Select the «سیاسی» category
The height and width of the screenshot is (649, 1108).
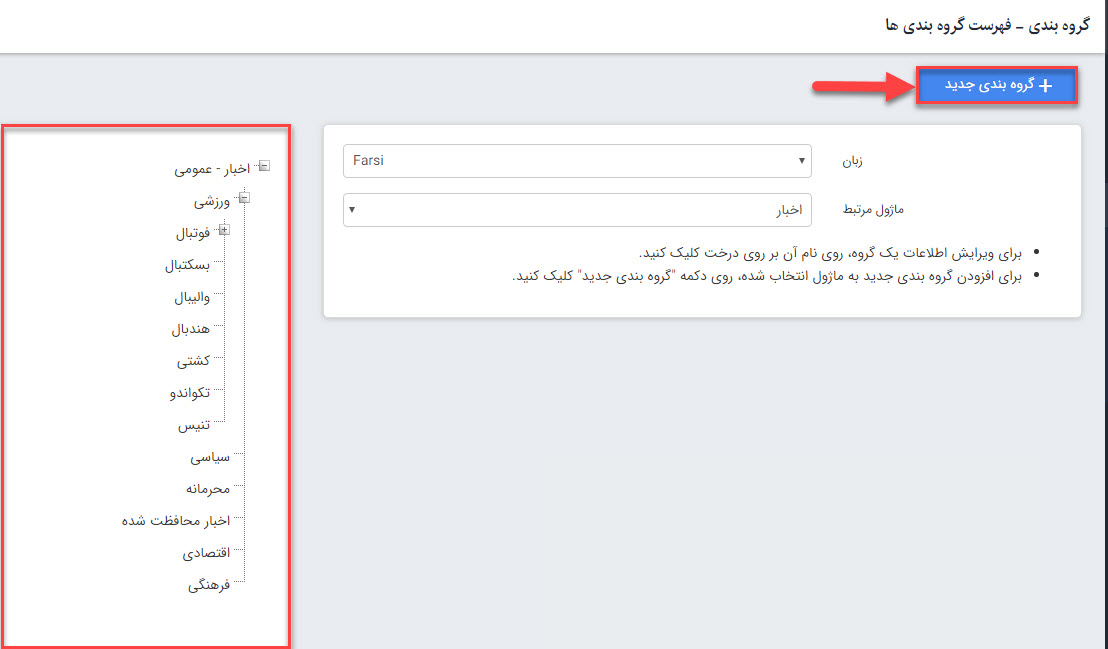click(x=210, y=458)
